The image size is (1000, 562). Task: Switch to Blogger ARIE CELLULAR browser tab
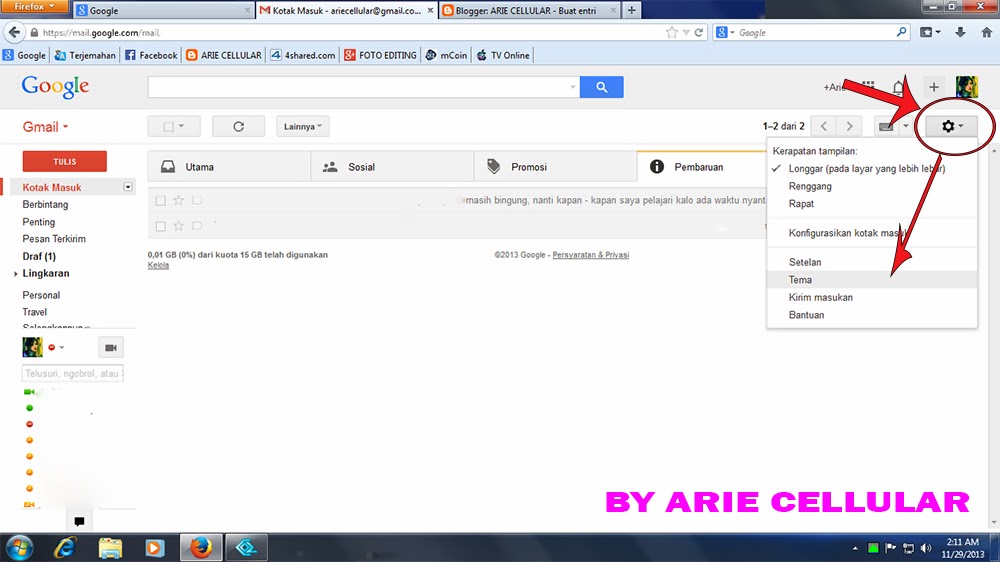[529, 10]
